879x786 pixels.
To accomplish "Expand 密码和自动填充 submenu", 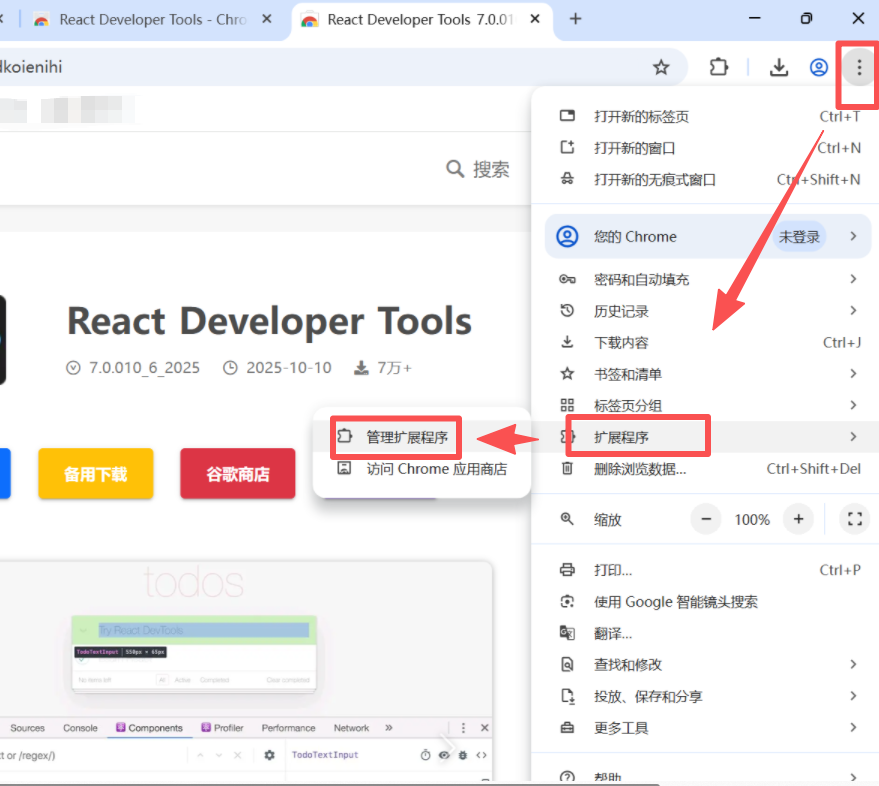I will pyautogui.click(x=706, y=279).
